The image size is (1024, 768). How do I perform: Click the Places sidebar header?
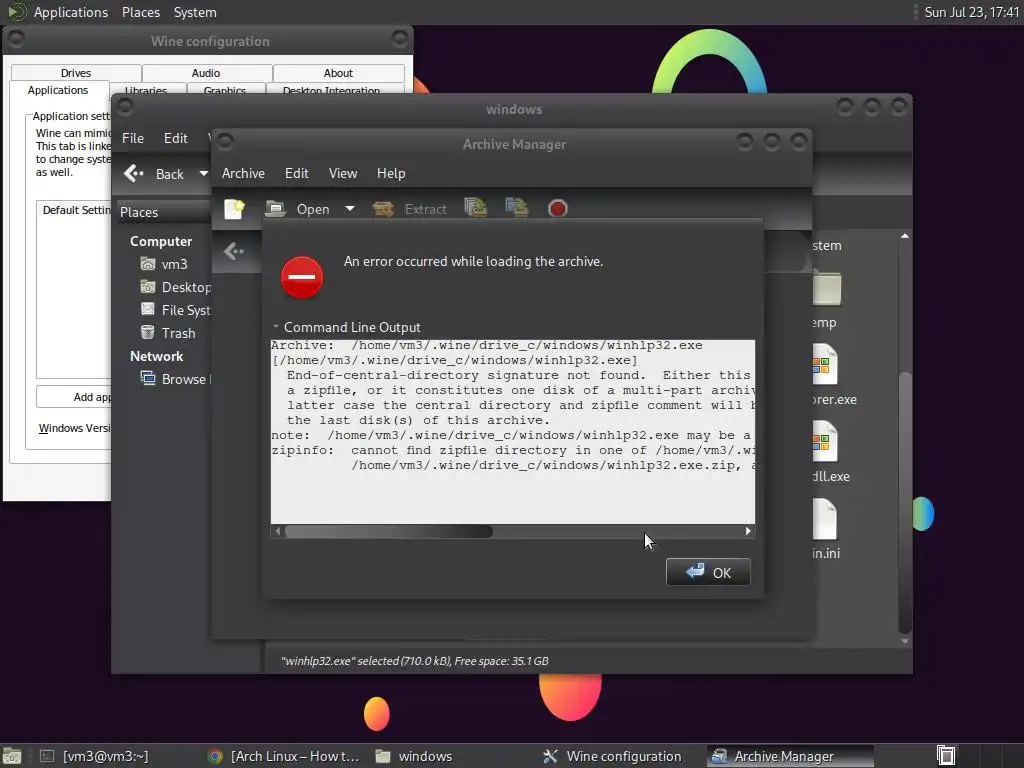coord(163,212)
